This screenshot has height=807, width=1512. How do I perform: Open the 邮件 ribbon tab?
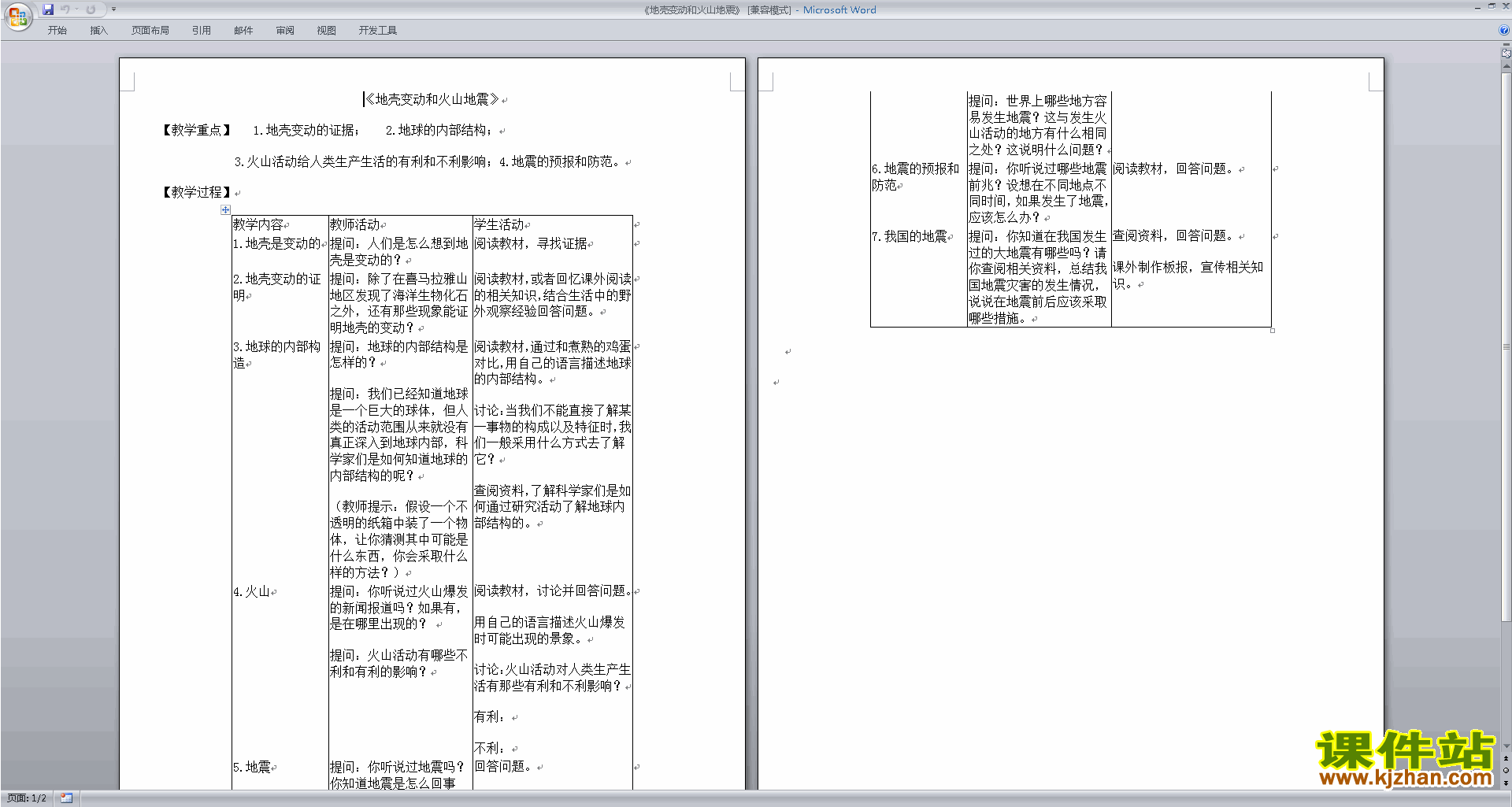[243, 31]
